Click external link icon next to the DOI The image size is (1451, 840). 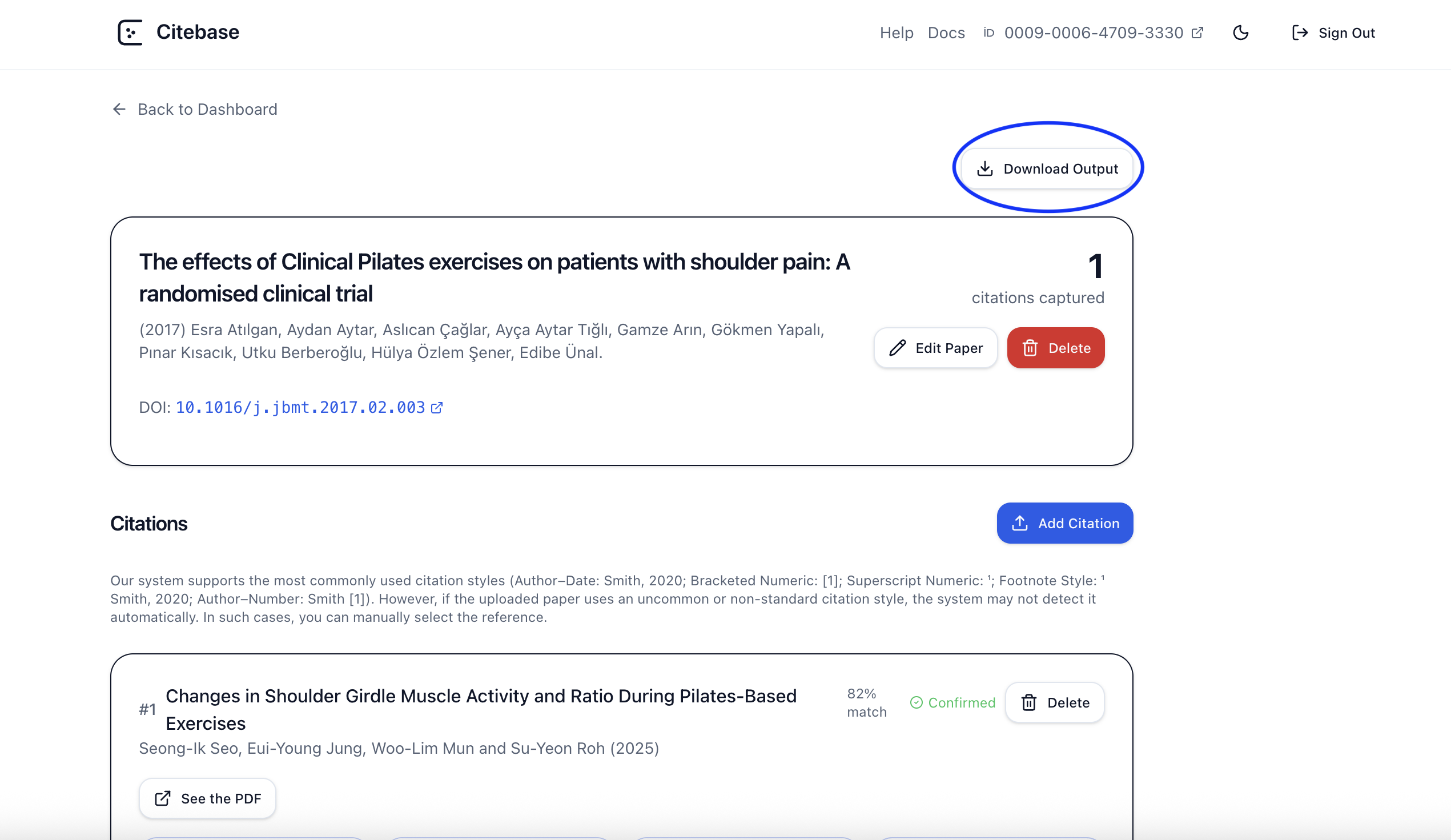coord(437,408)
